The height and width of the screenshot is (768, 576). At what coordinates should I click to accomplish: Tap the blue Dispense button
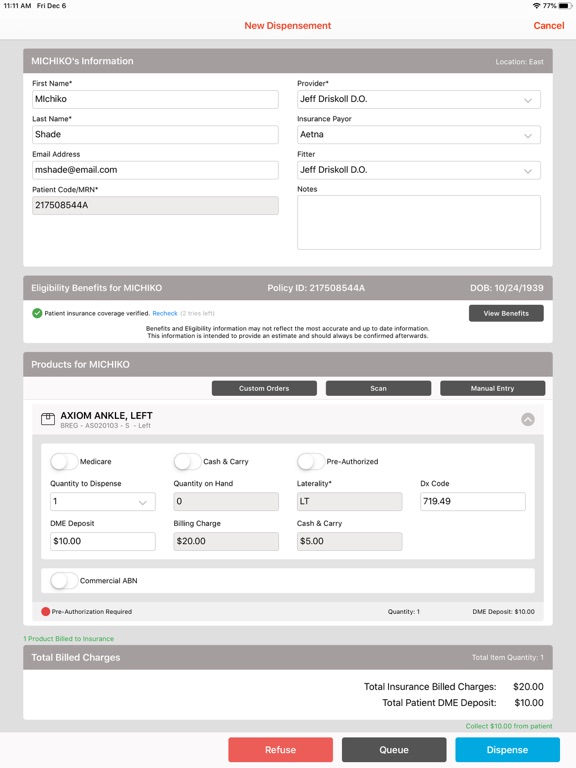[507, 750]
